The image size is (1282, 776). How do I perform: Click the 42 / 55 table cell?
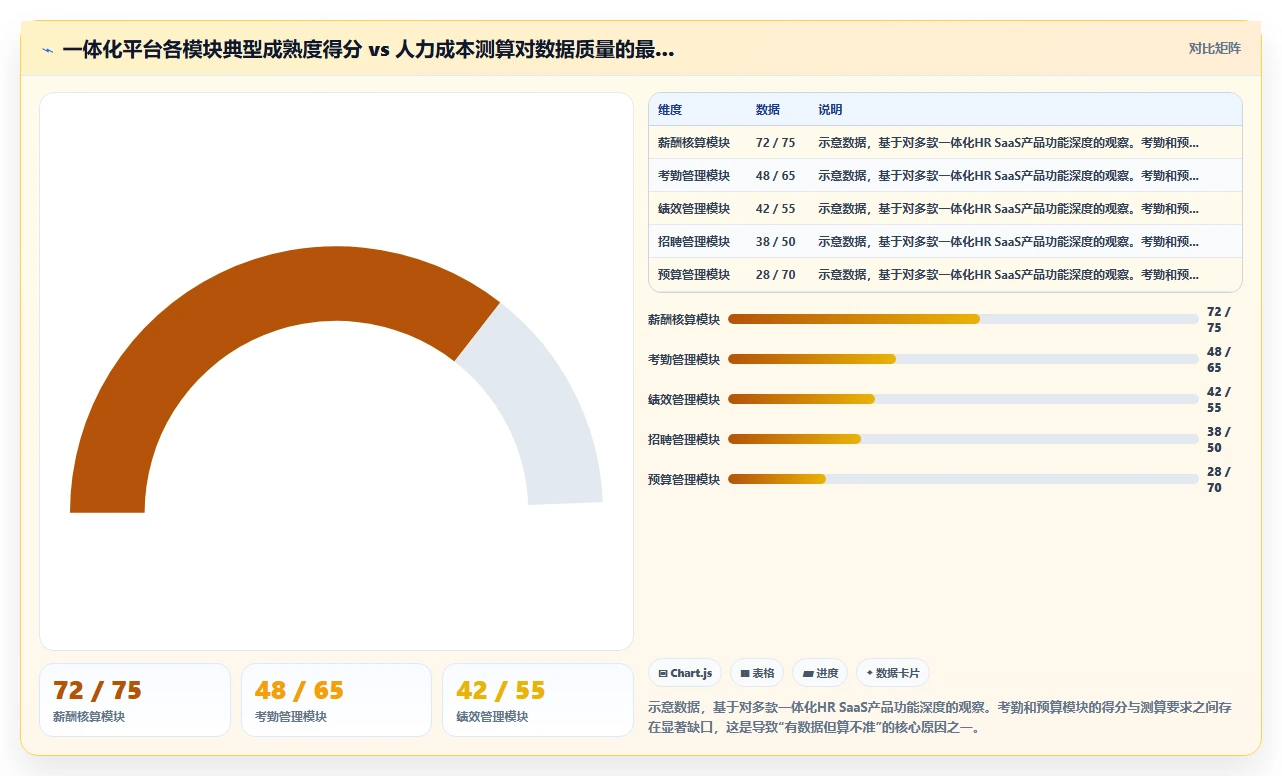click(x=776, y=209)
